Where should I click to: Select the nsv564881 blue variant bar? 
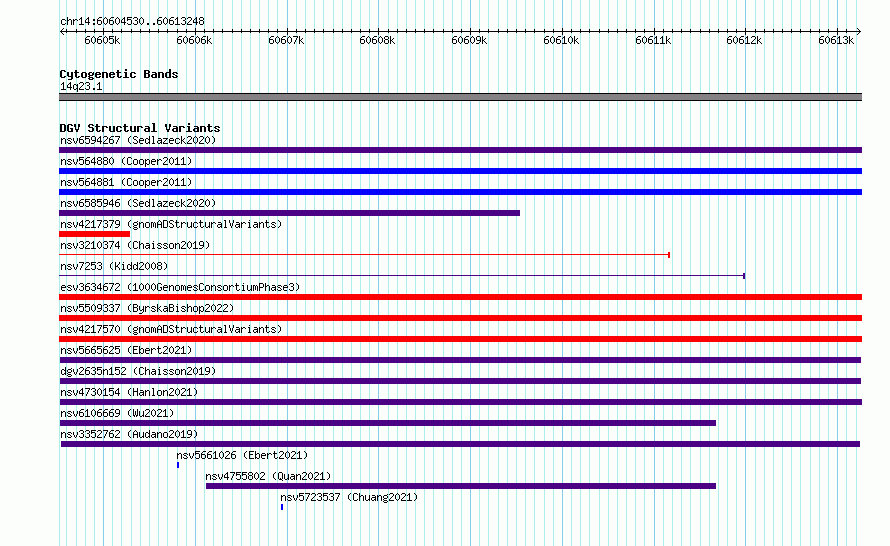(x=460, y=192)
